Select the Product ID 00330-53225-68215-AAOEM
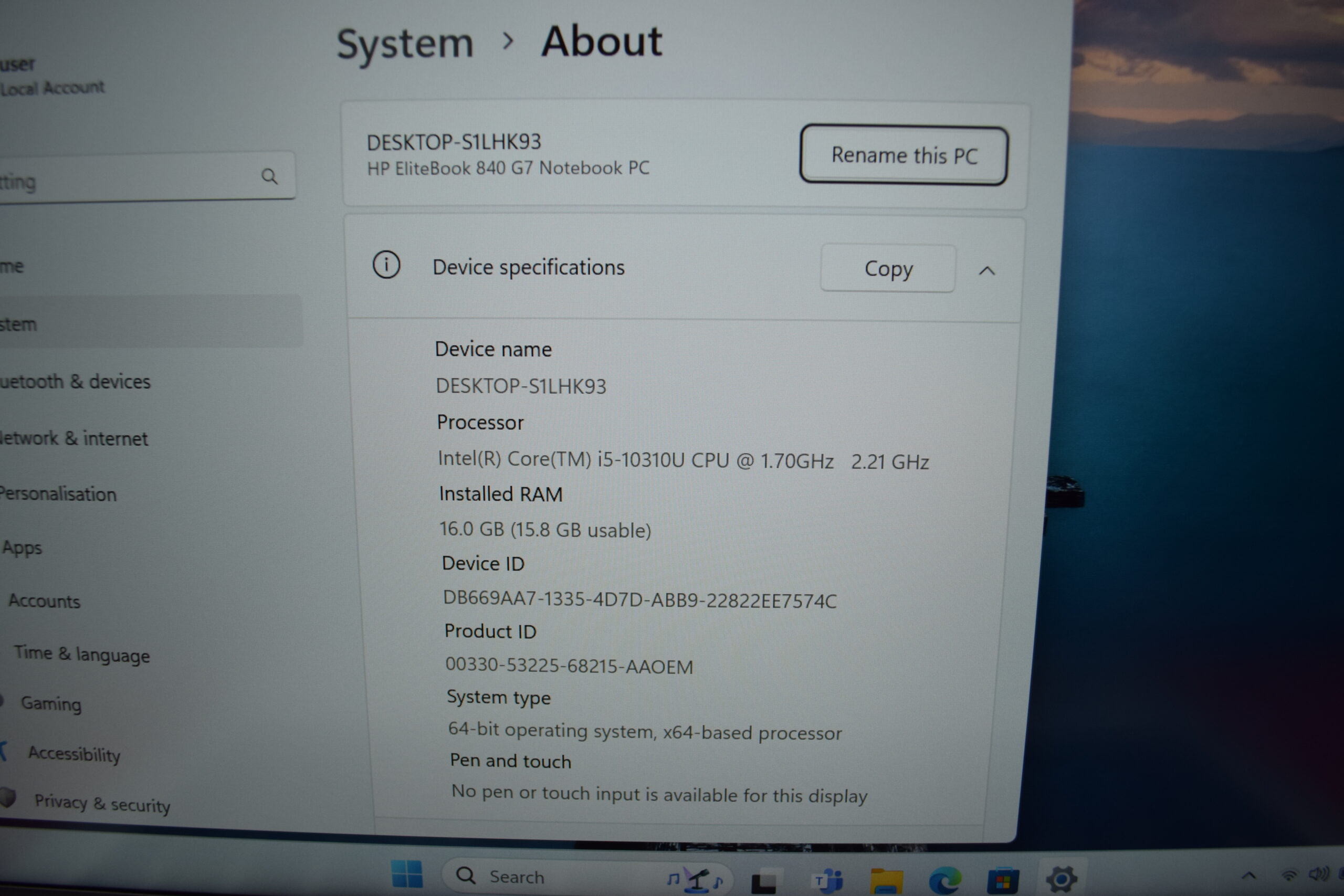The image size is (1344, 896). pyautogui.click(x=569, y=666)
